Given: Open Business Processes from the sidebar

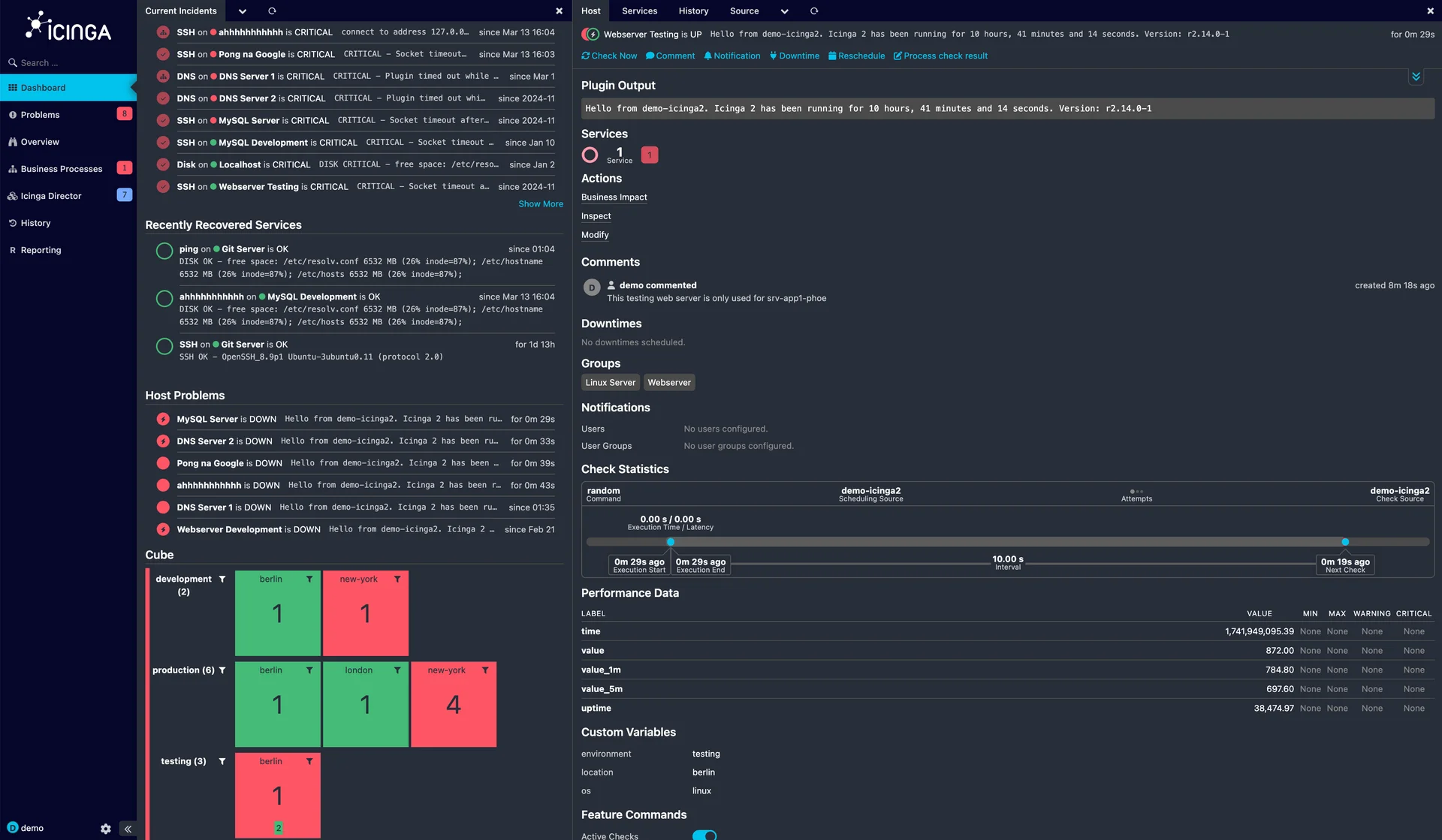Looking at the screenshot, I should coord(60,168).
